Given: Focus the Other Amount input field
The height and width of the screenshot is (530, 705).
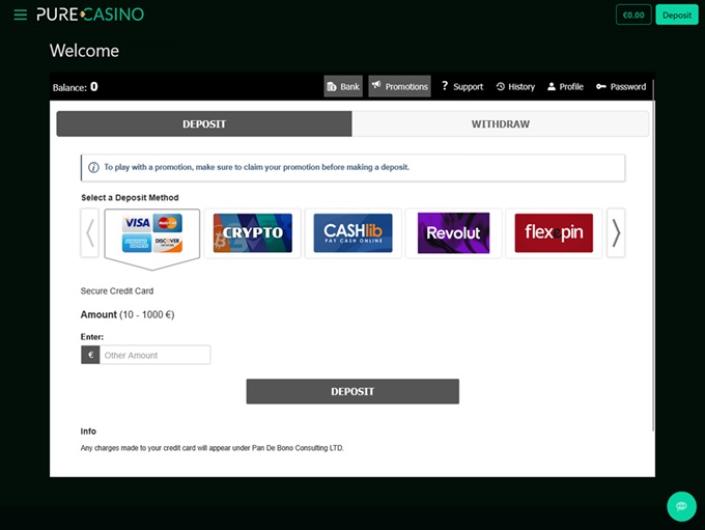Looking at the screenshot, I should [155, 355].
